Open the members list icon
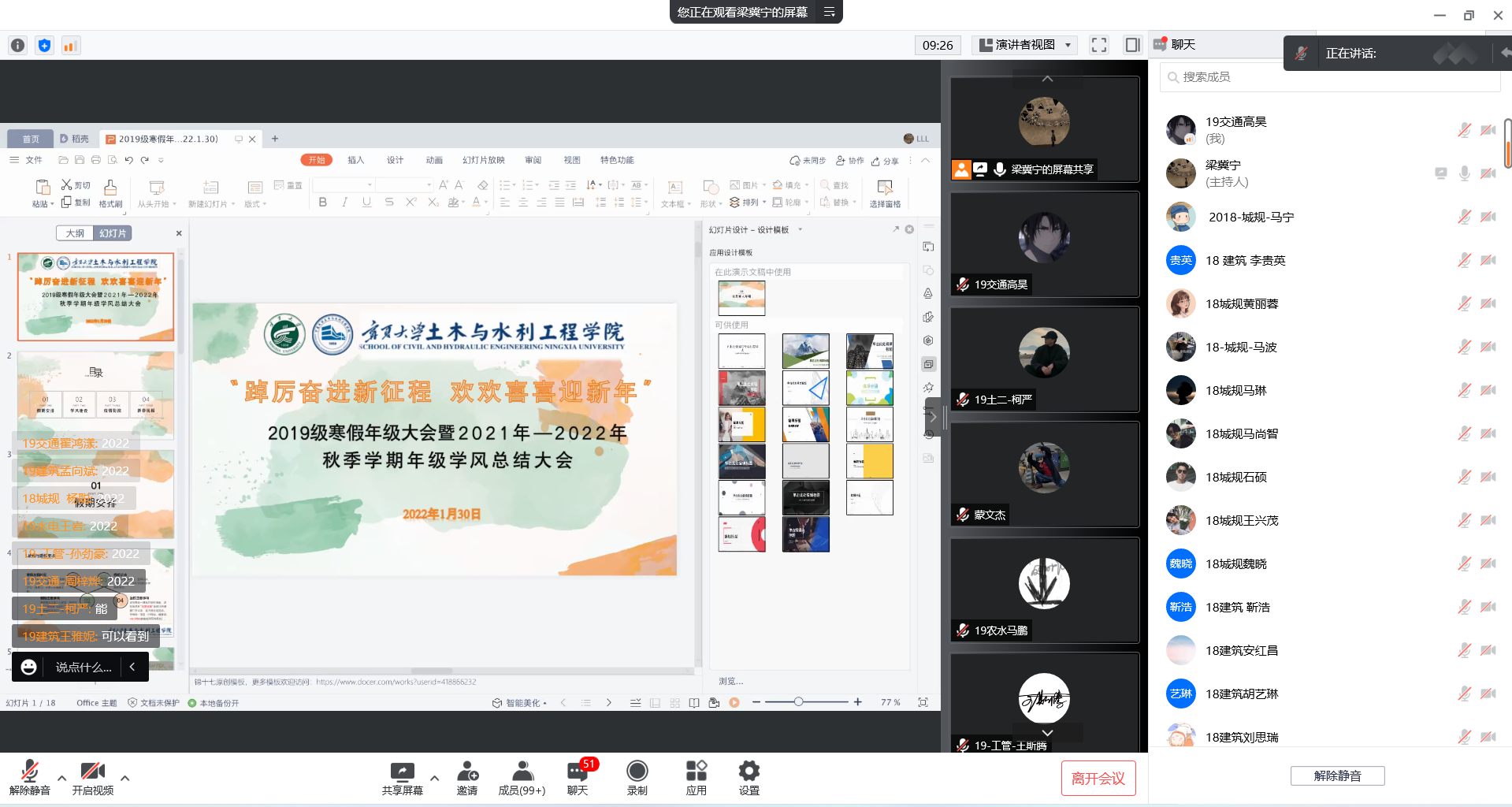The image size is (1512, 807). coord(522,772)
